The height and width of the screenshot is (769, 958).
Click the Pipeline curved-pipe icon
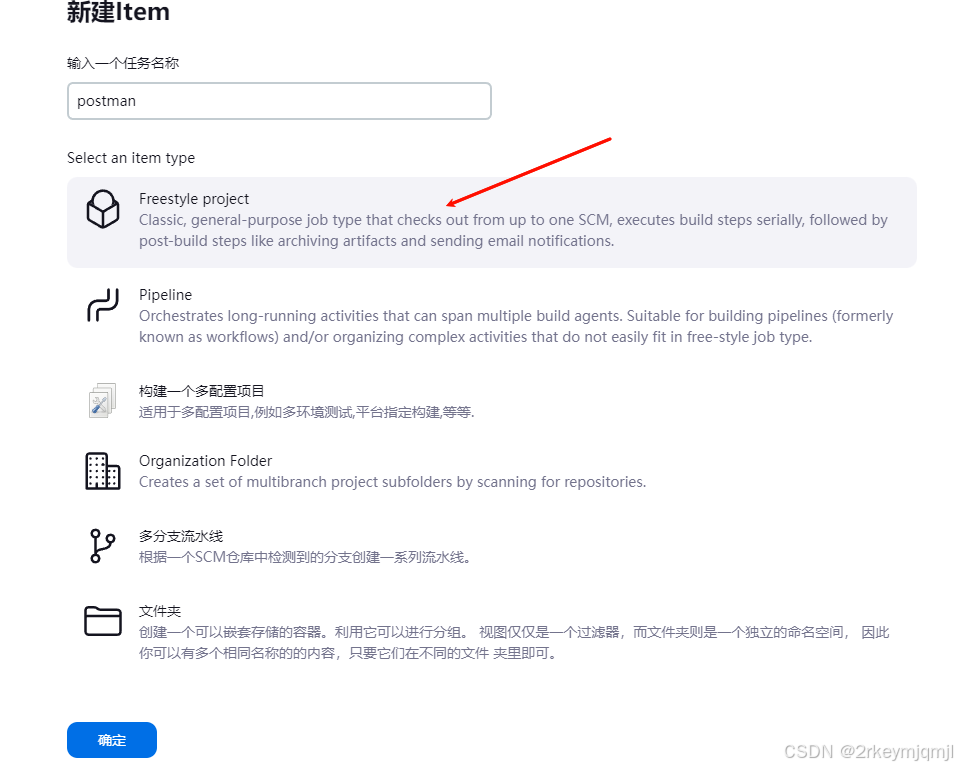[x=103, y=305]
